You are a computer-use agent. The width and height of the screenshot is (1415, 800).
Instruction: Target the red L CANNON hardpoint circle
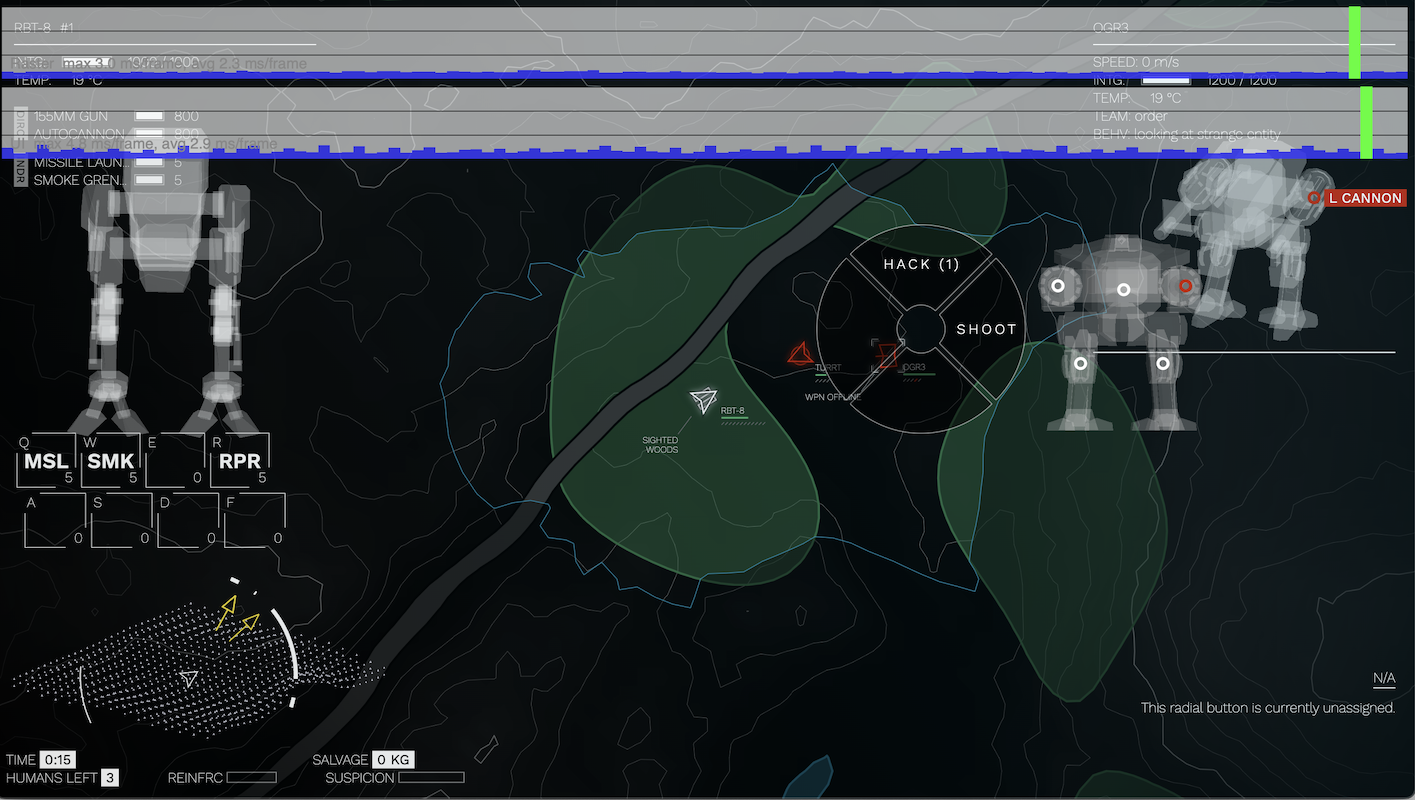tap(1314, 199)
